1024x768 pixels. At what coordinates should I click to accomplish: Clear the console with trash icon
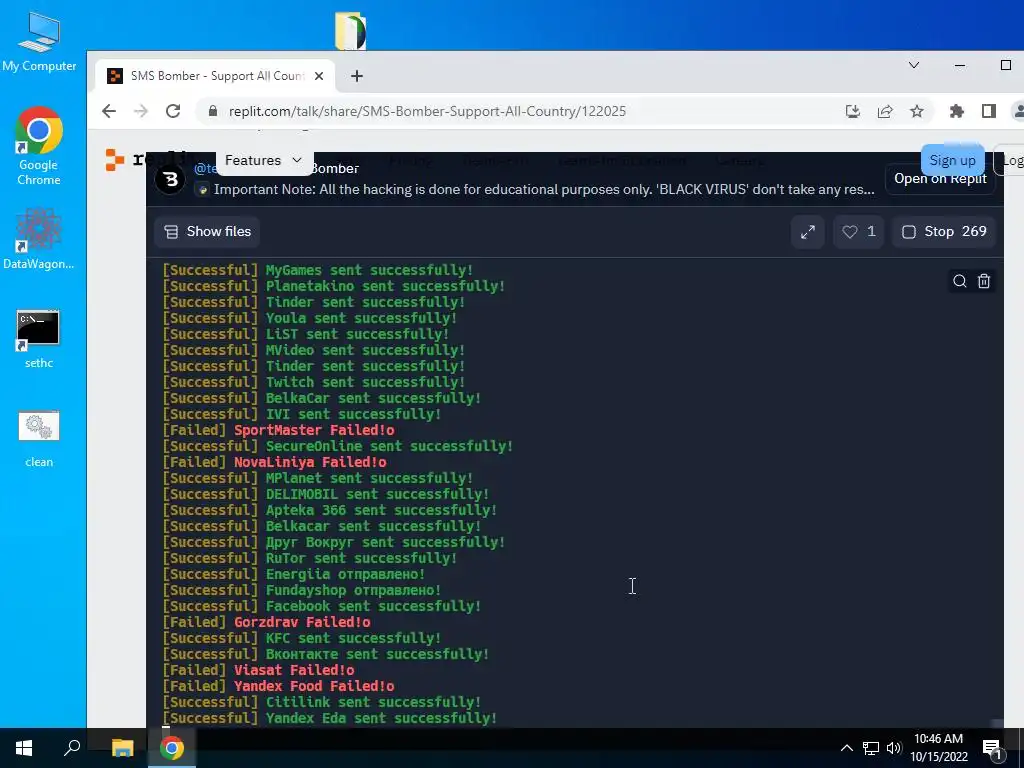tap(984, 281)
